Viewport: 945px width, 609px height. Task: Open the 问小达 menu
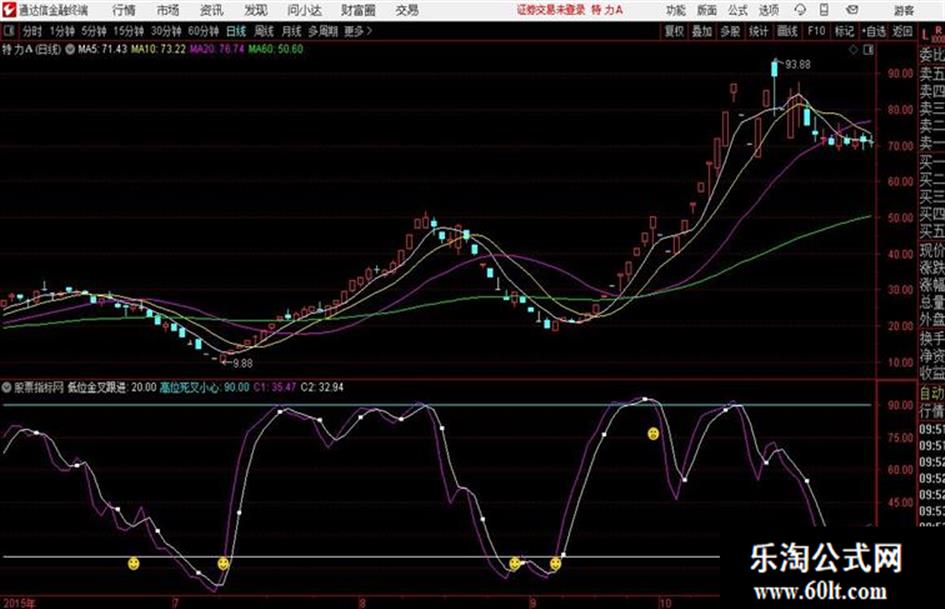point(304,10)
